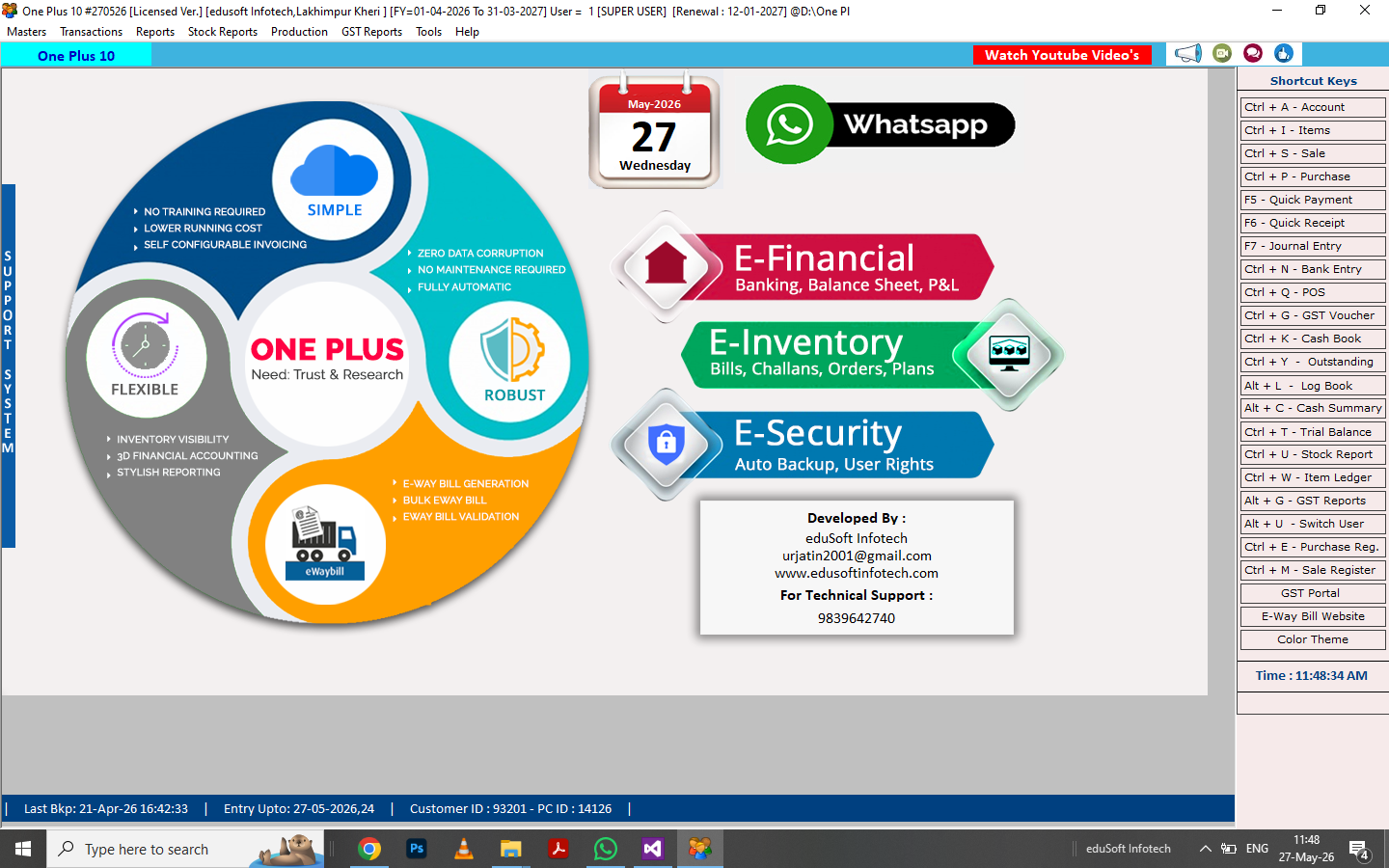Click Alt + C - Cash Summary button
Viewport: 1389px width, 868px height.
[1313, 408]
